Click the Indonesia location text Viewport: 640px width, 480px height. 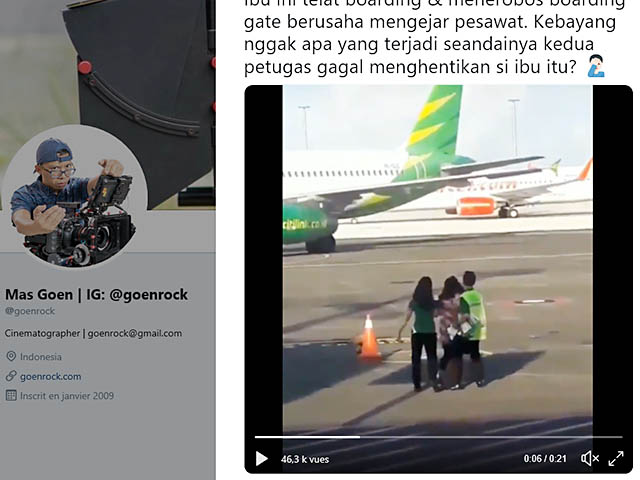point(41,357)
